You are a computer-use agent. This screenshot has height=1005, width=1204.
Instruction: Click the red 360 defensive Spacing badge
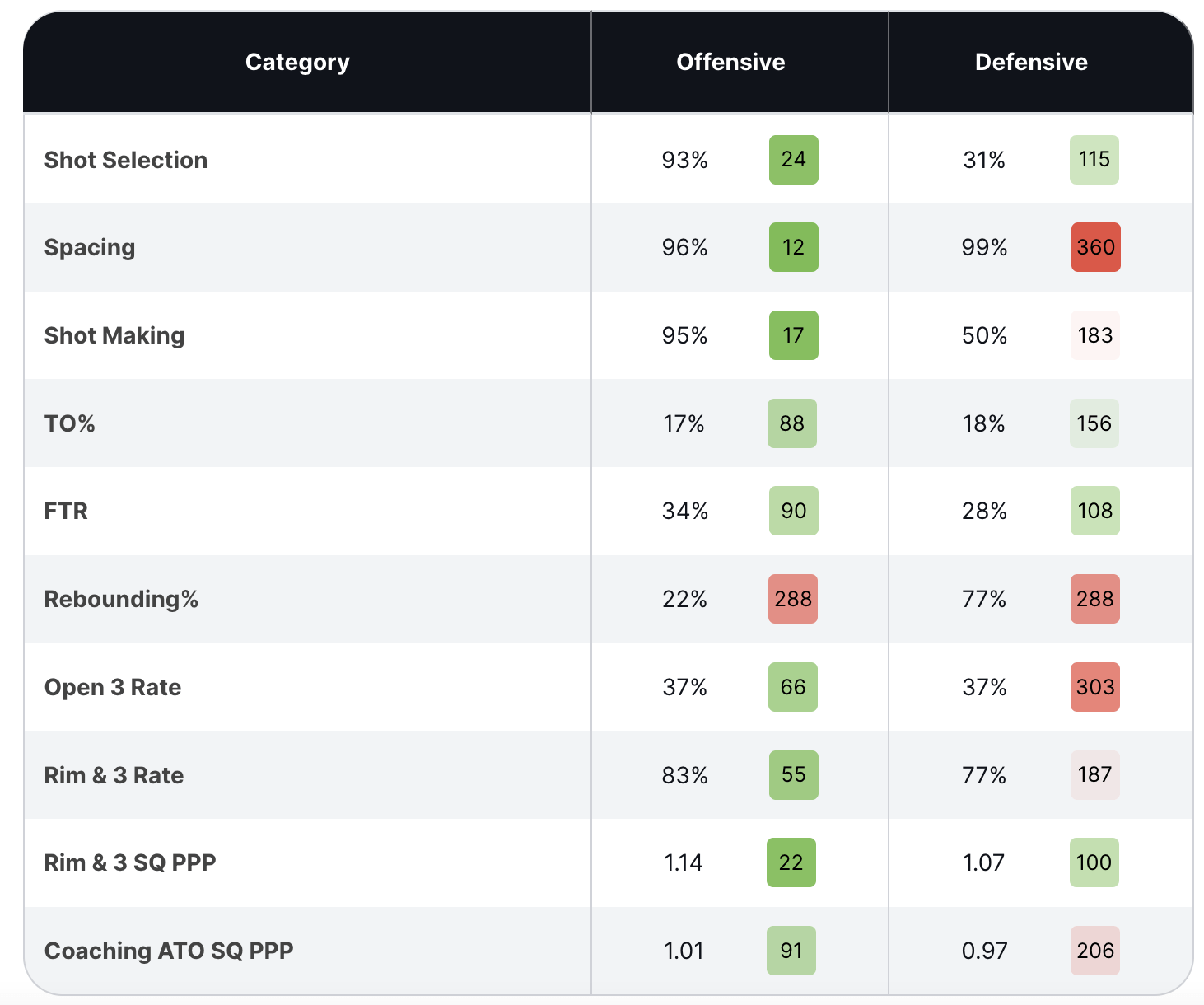click(x=1095, y=247)
